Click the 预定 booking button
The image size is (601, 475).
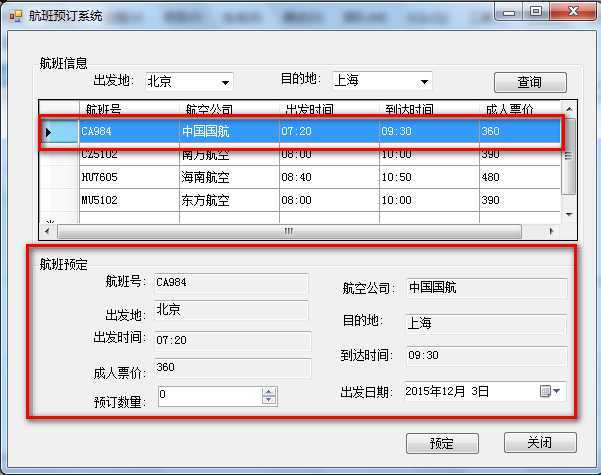tap(442, 444)
